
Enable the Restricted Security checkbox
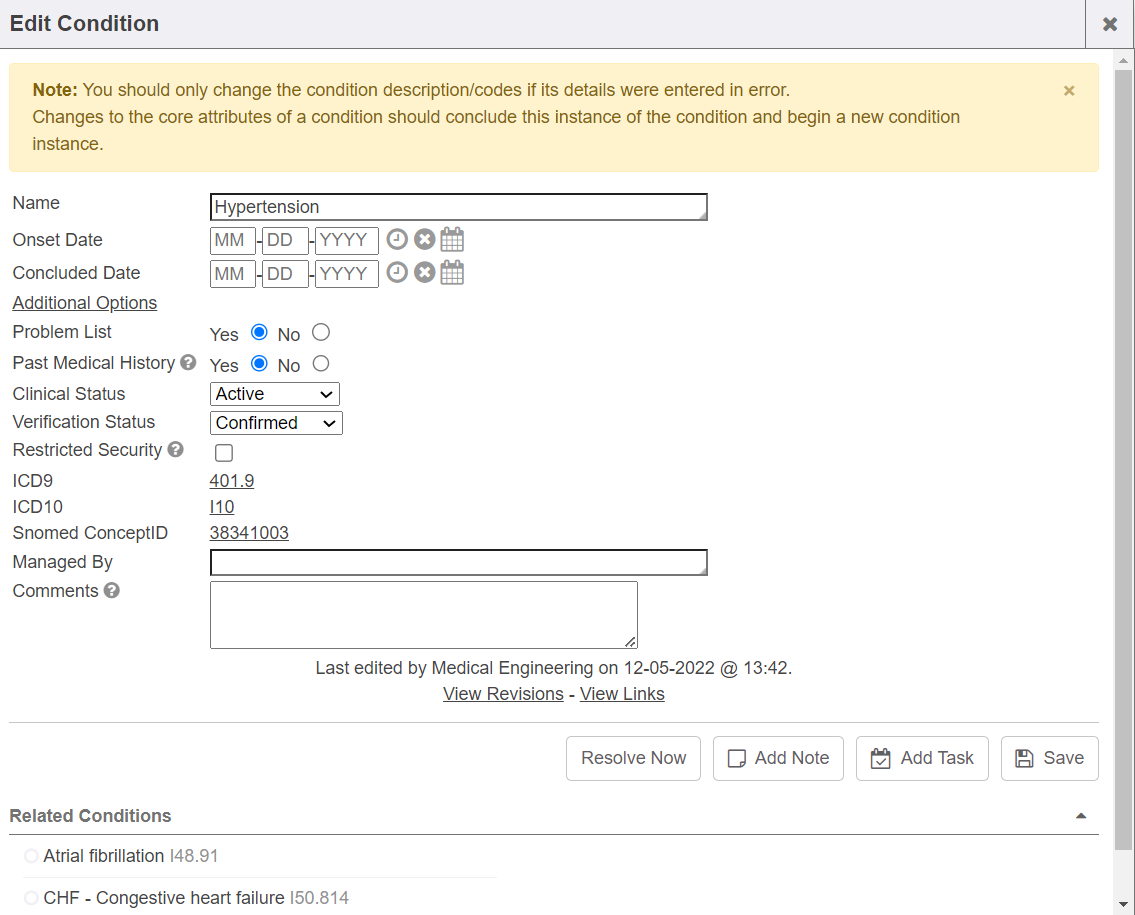(x=224, y=453)
